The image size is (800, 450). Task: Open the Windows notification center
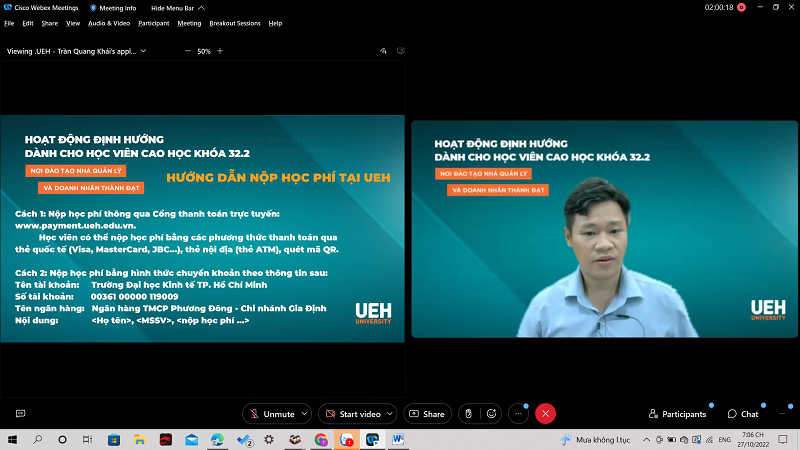click(783, 440)
